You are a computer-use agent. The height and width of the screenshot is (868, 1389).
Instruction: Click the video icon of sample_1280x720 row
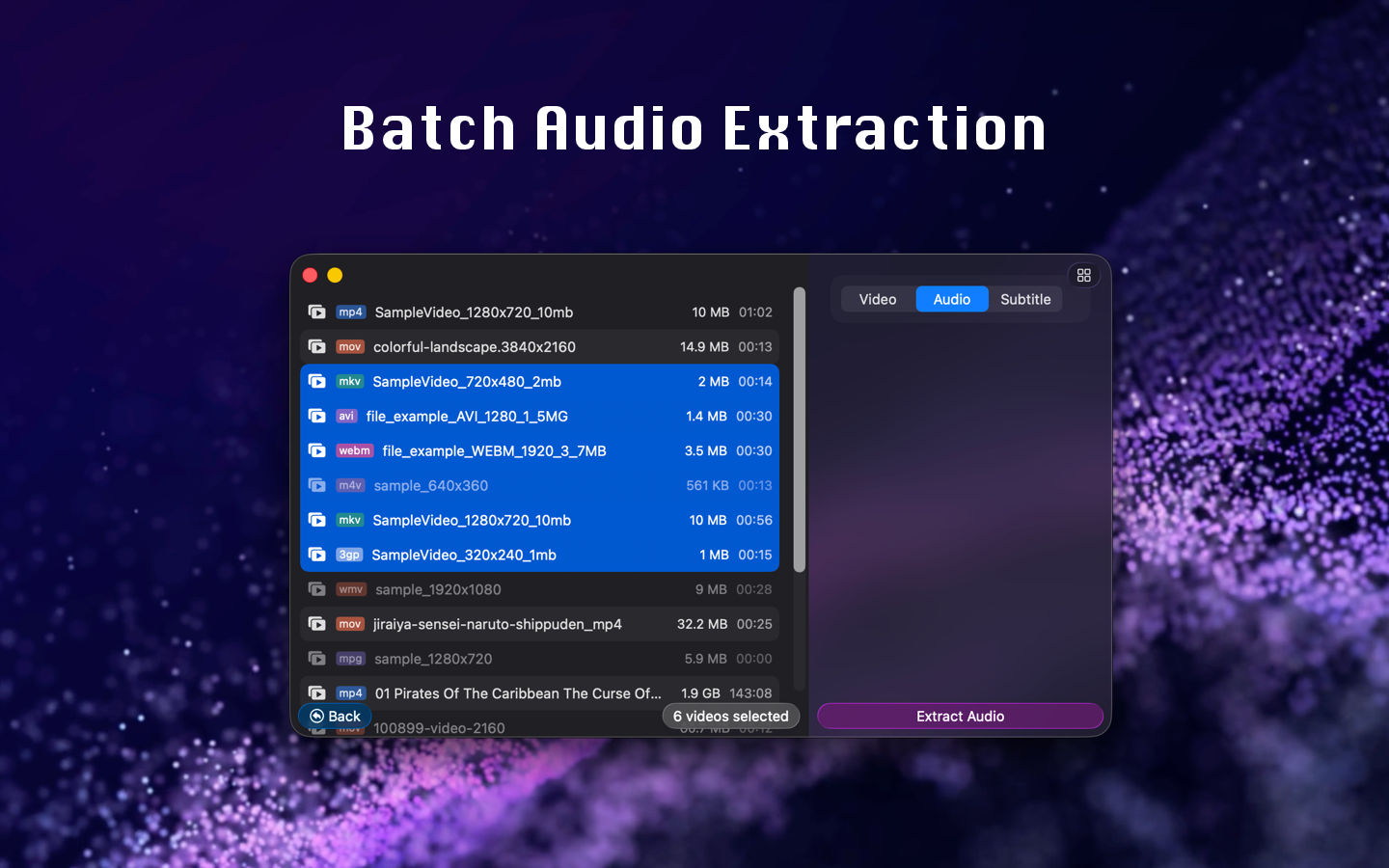[x=316, y=659]
